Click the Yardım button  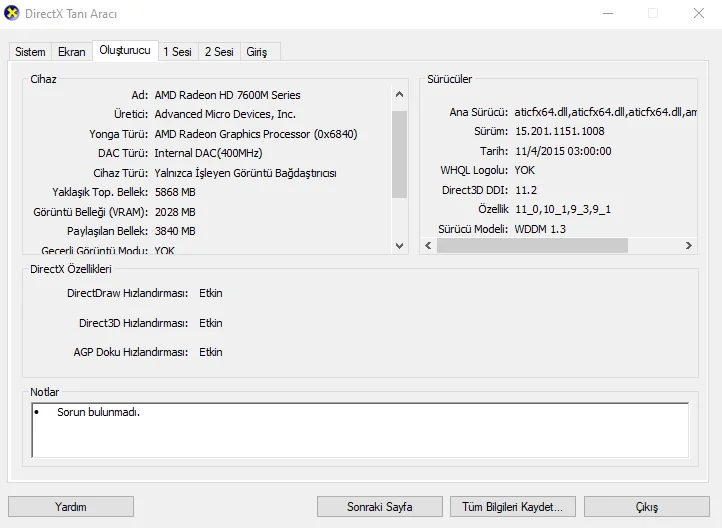[x=71, y=507]
